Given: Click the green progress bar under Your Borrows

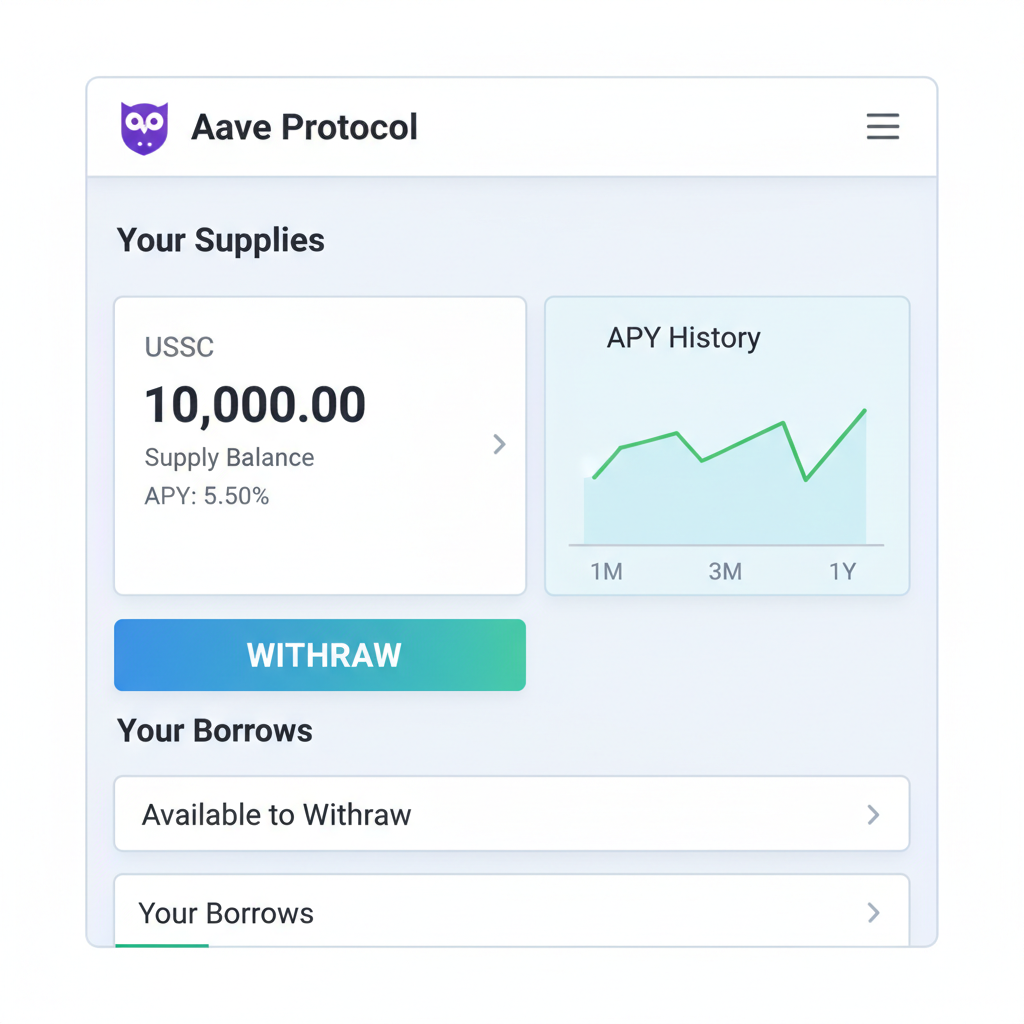Looking at the screenshot, I should (x=161, y=944).
